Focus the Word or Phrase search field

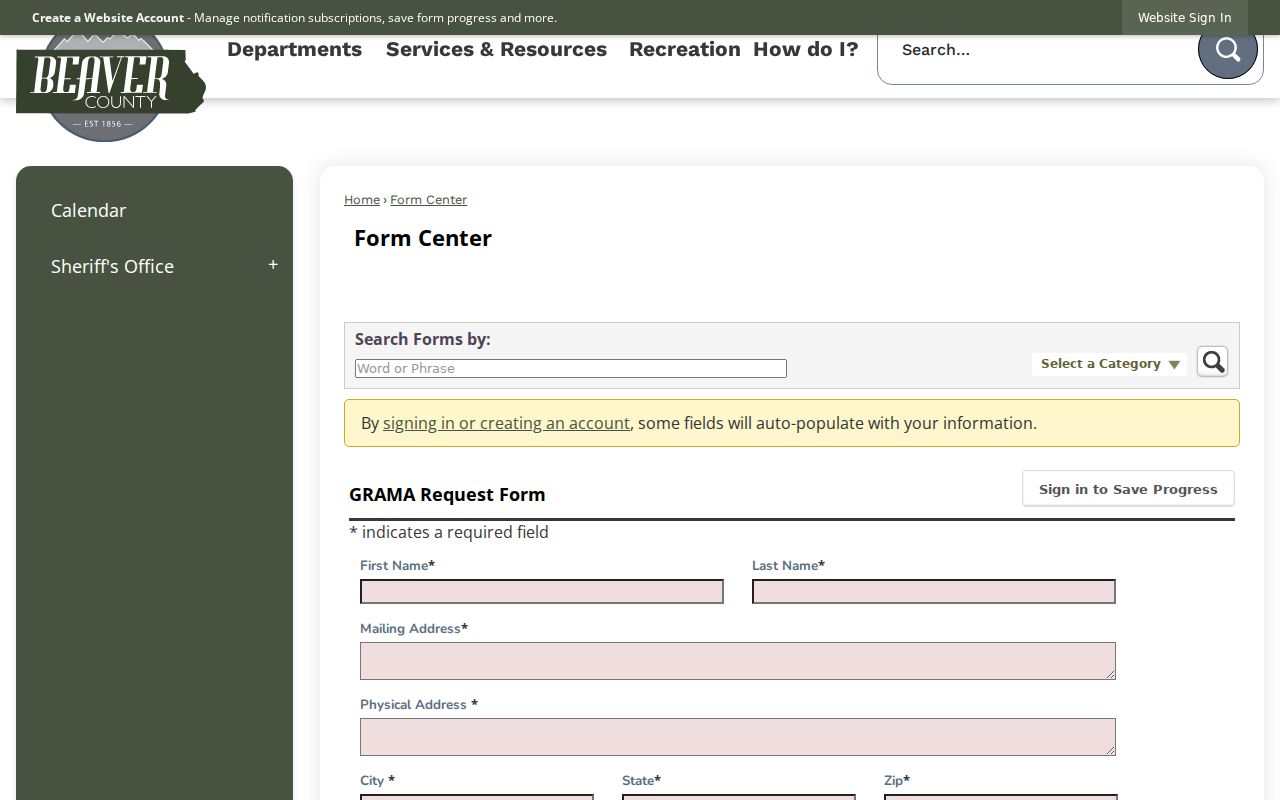[x=571, y=368]
